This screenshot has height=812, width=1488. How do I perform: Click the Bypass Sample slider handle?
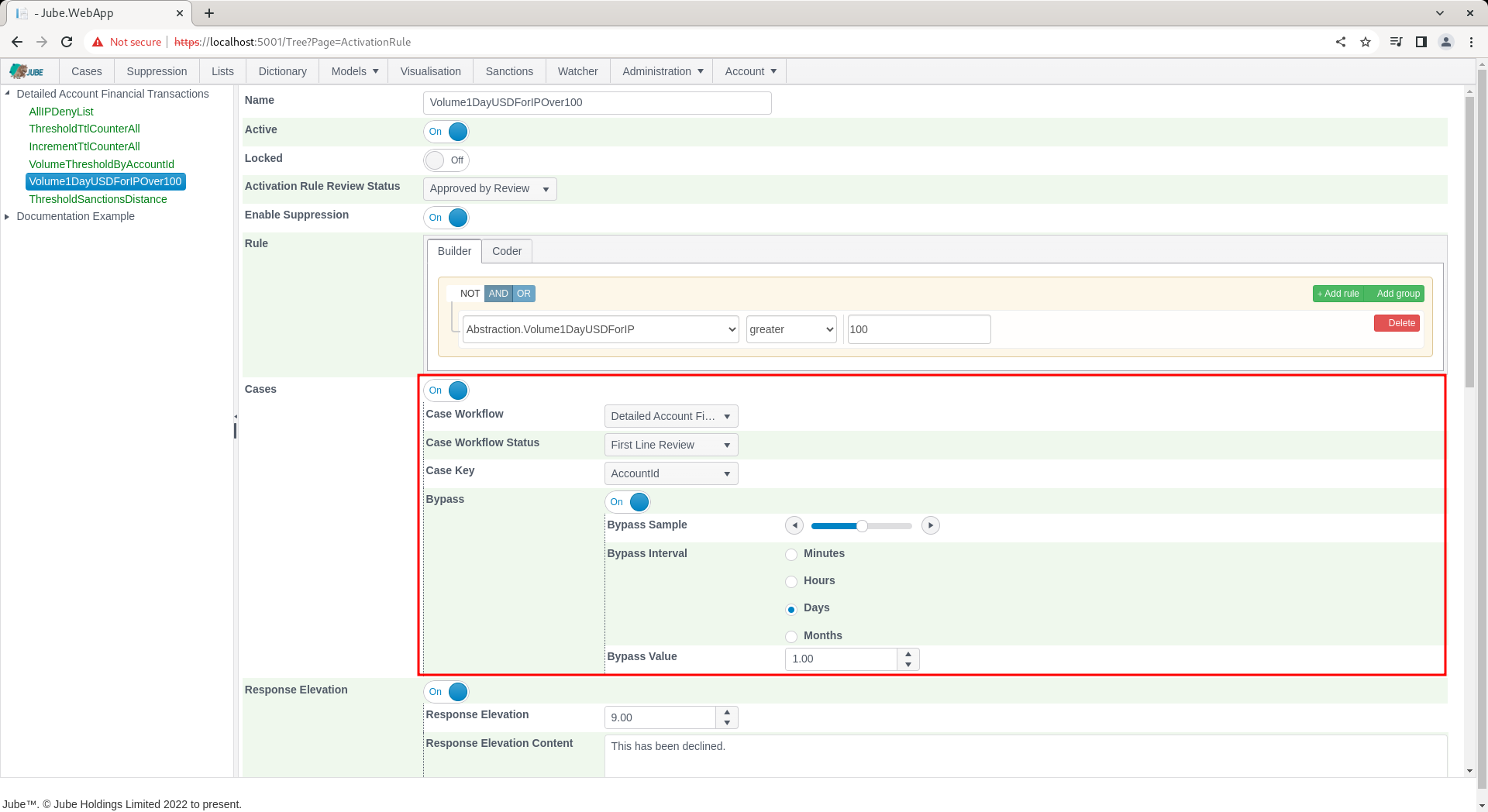tap(862, 526)
